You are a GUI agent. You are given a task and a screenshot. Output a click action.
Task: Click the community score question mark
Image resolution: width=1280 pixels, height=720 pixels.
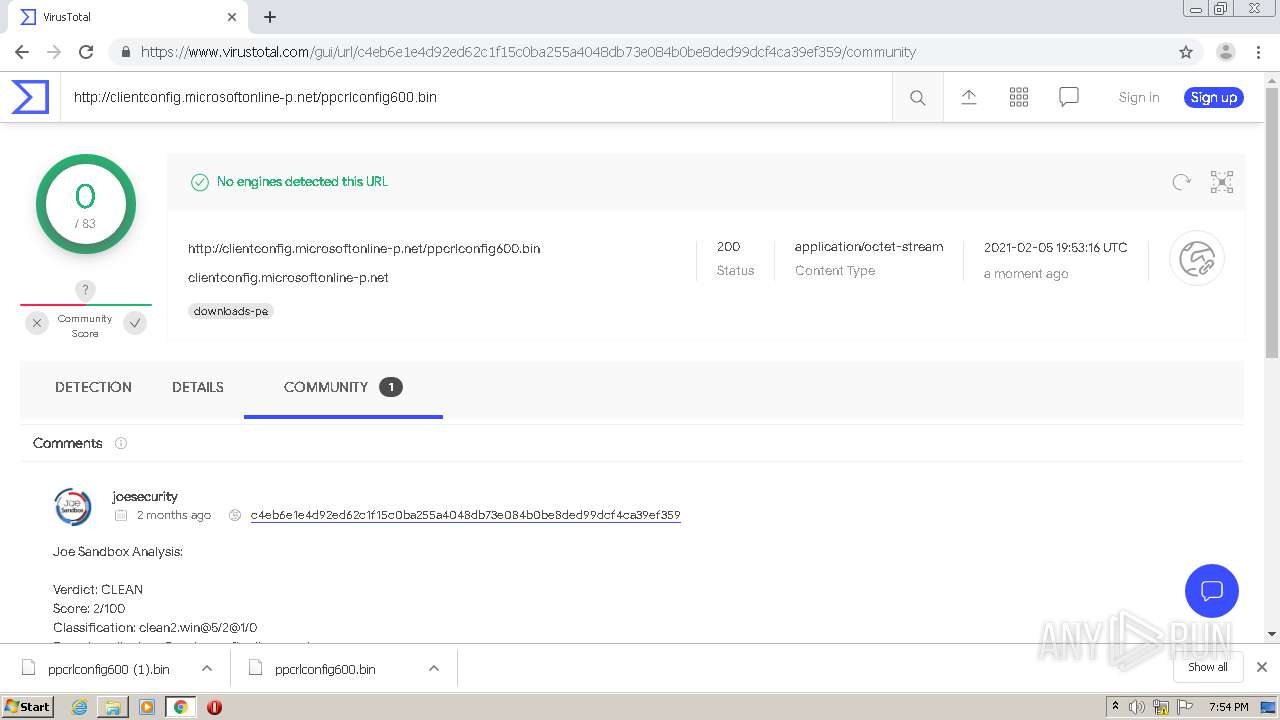coord(85,290)
